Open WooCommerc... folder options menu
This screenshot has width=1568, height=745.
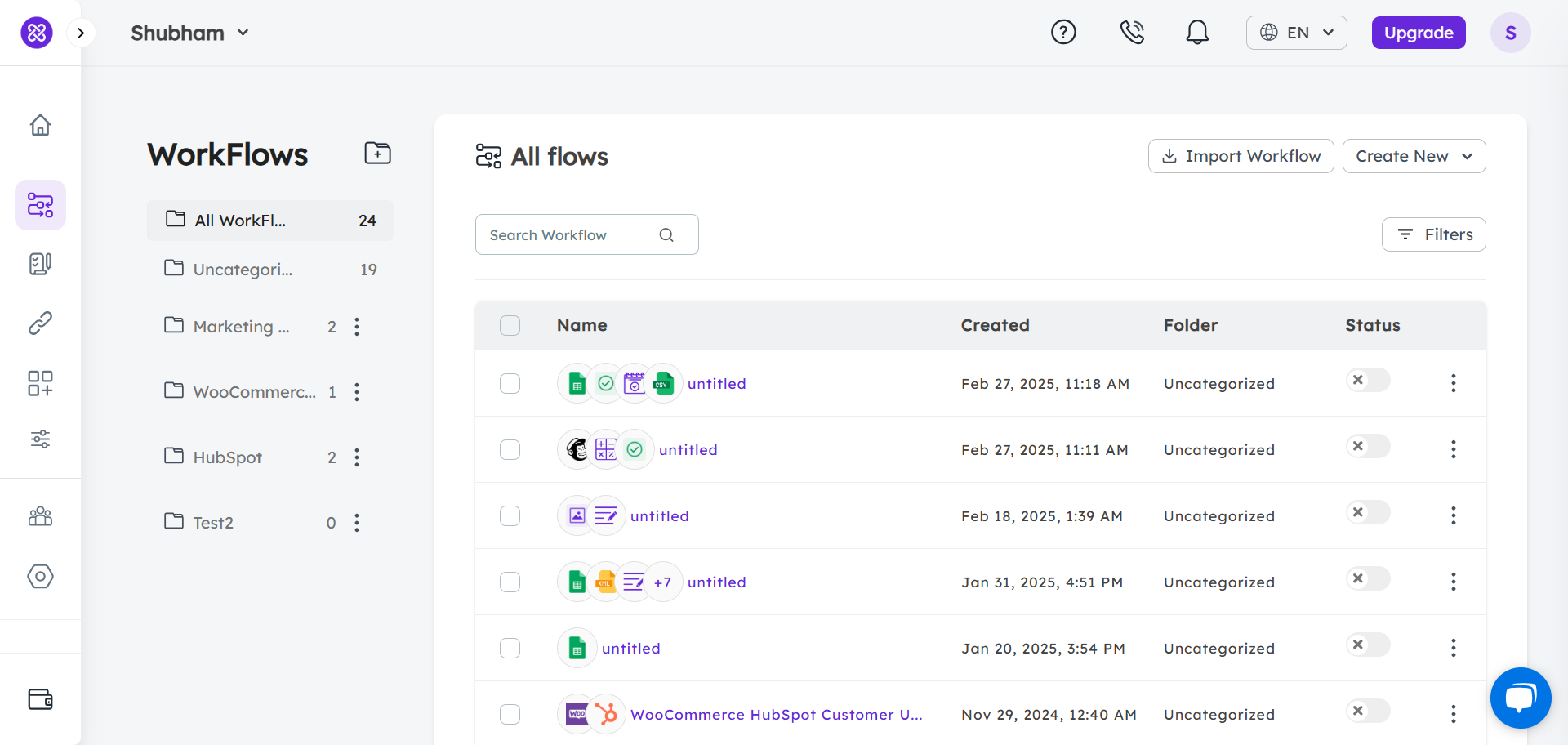357,392
